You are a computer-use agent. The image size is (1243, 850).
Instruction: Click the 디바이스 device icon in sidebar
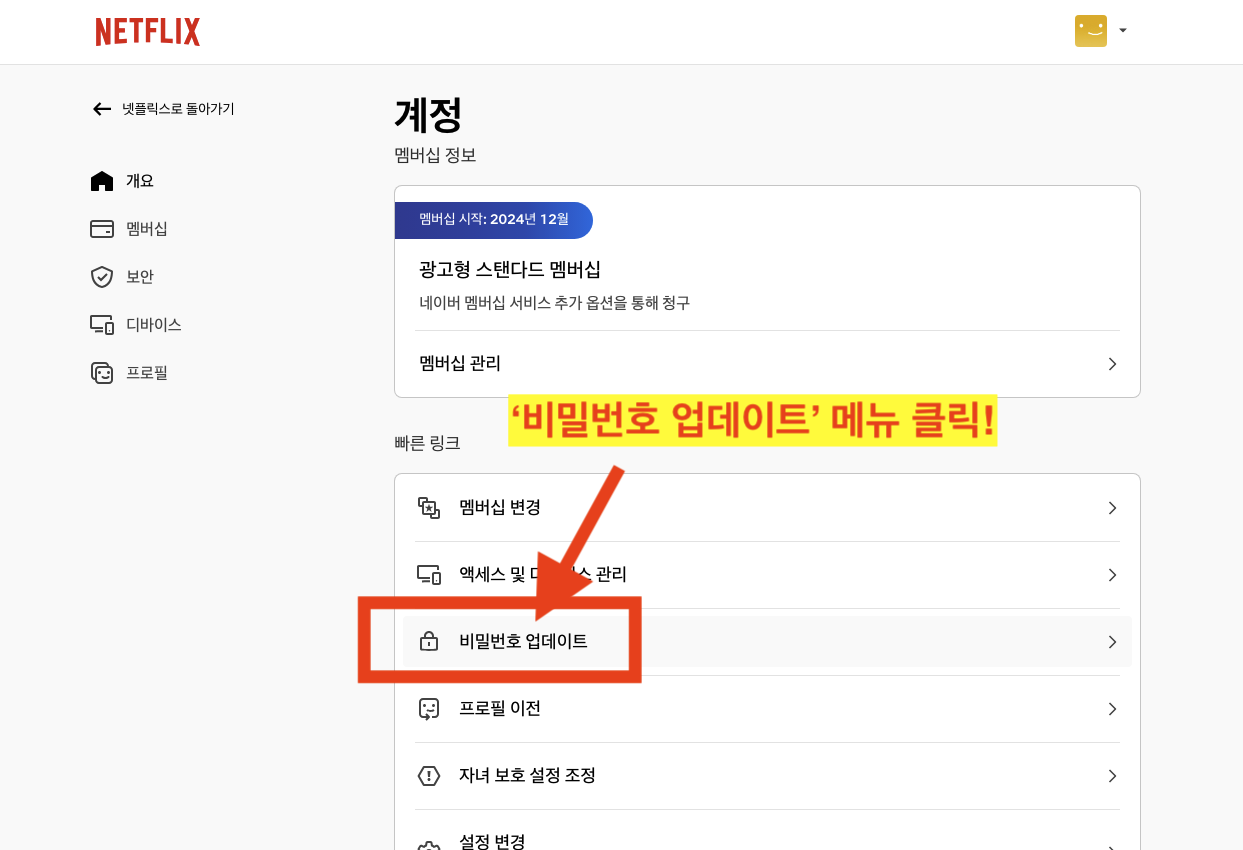click(x=102, y=324)
